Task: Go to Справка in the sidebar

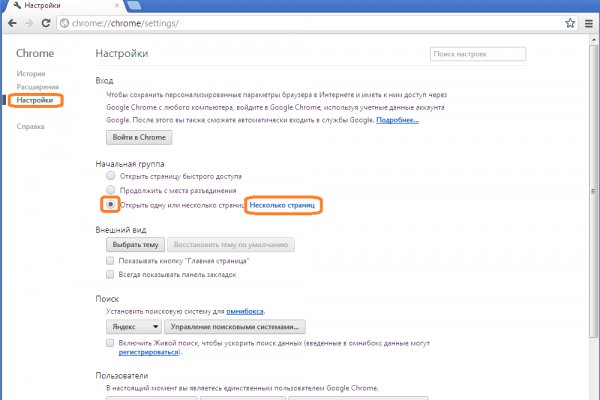Action: click(31, 127)
